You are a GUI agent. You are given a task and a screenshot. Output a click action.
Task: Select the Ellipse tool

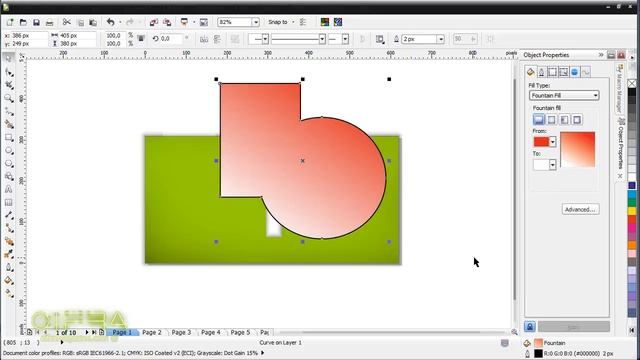(9, 151)
